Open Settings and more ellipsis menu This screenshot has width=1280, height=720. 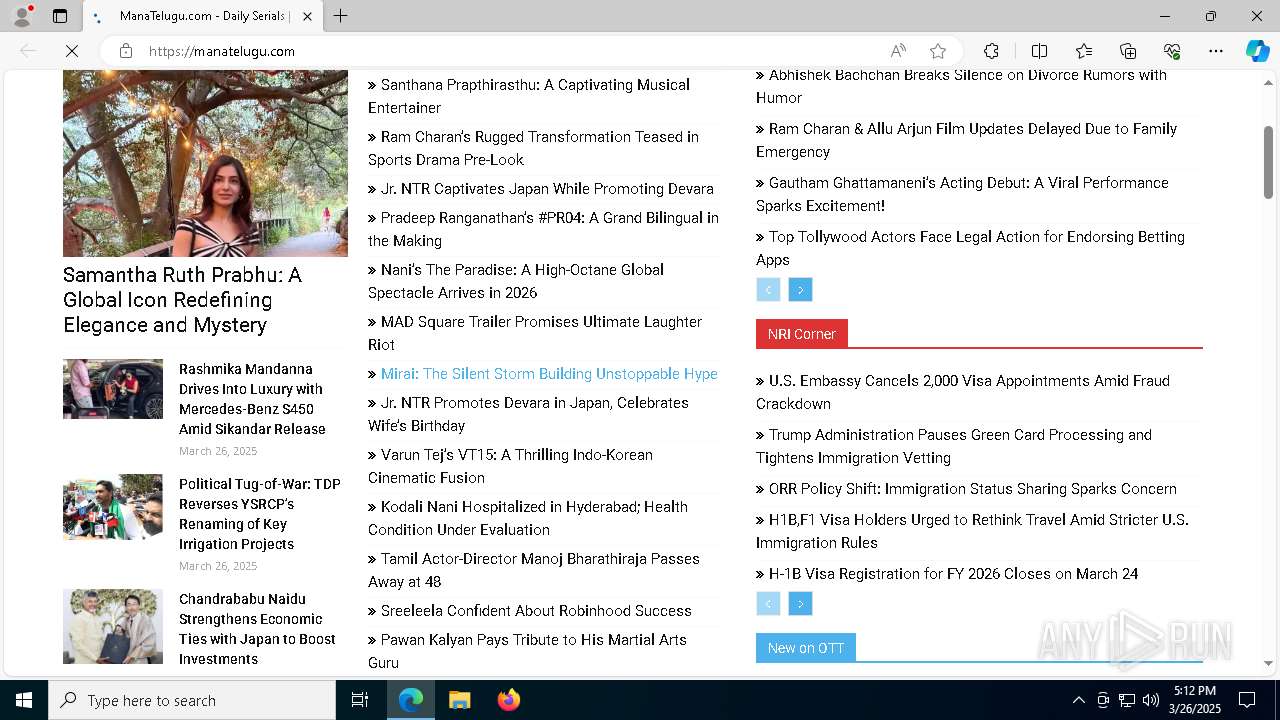point(1216,51)
